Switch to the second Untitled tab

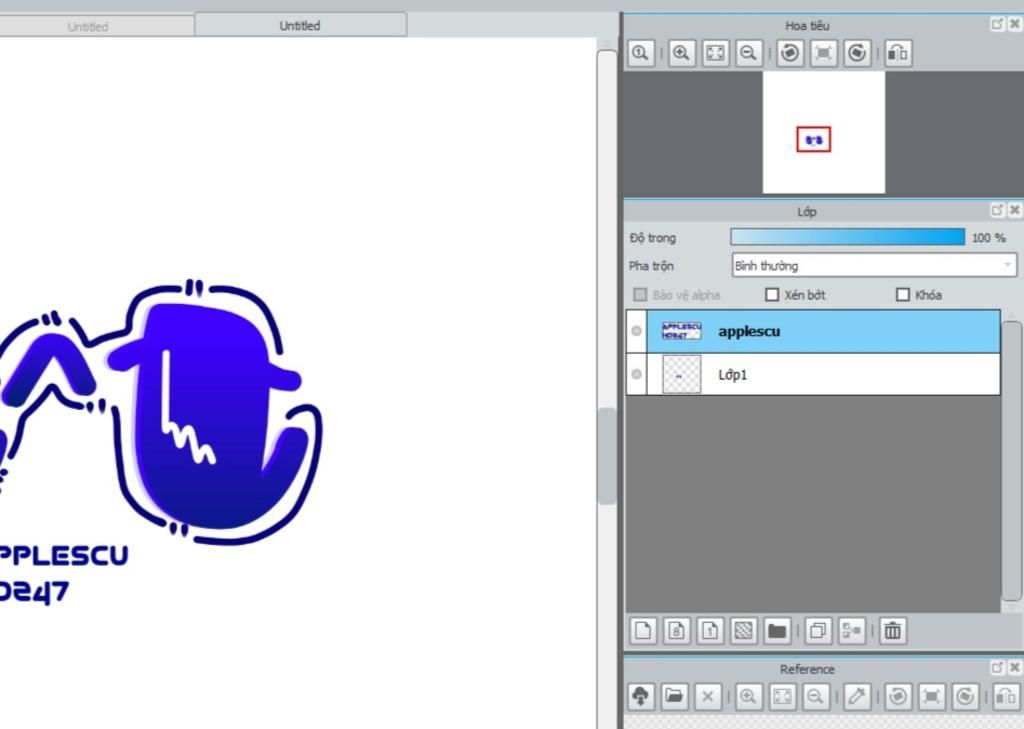click(x=300, y=25)
